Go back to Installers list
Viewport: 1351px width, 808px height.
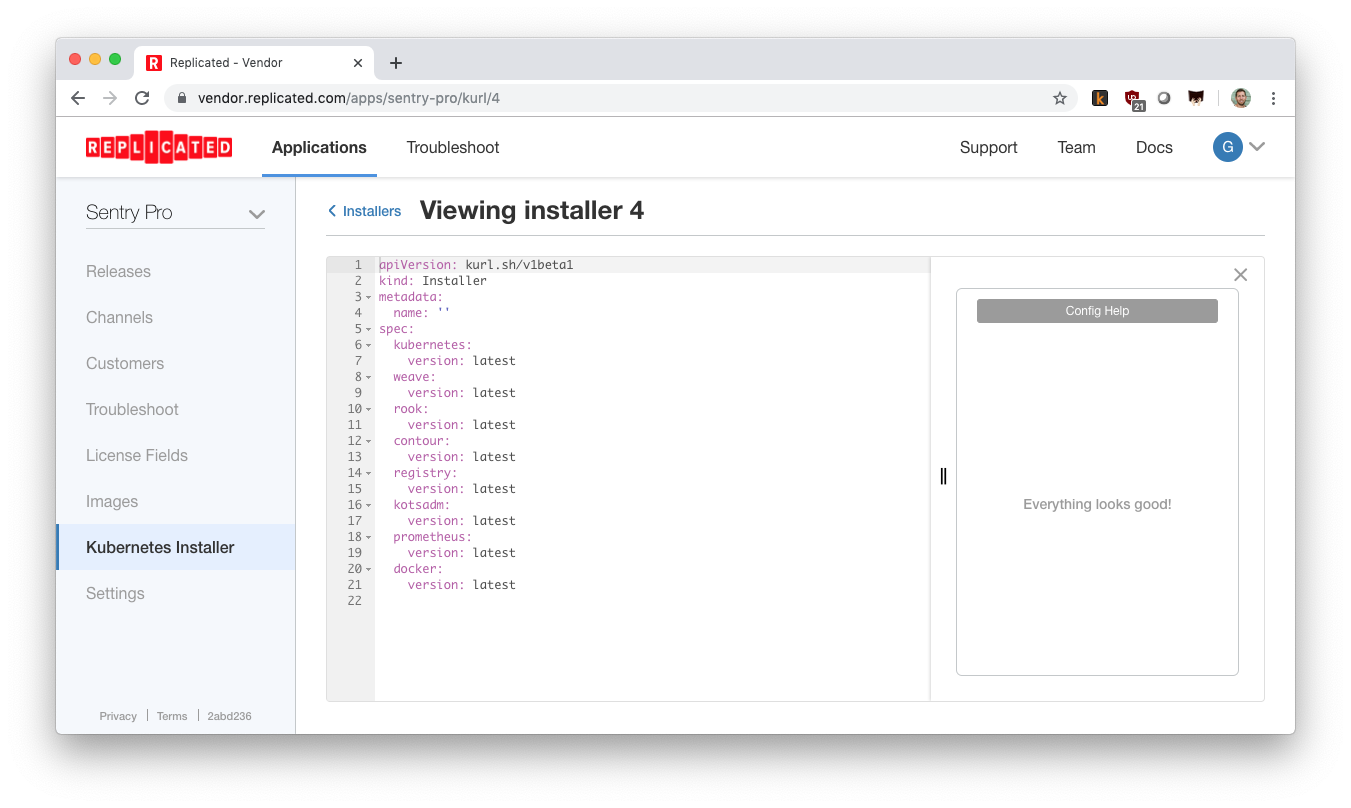365,211
